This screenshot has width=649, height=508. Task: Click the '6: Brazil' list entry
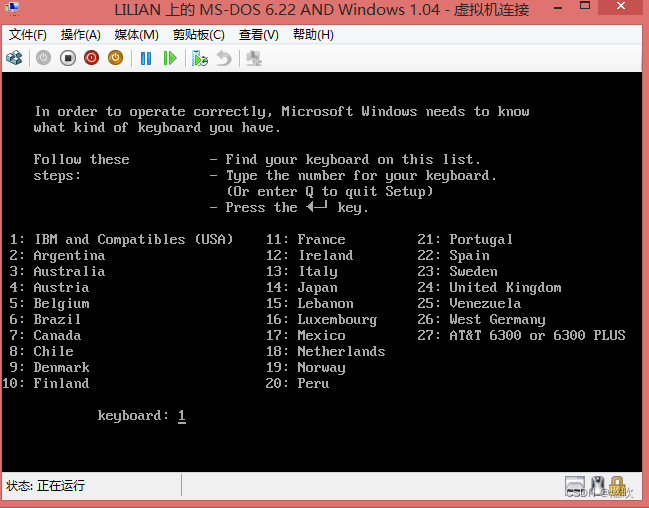(45, 320)
